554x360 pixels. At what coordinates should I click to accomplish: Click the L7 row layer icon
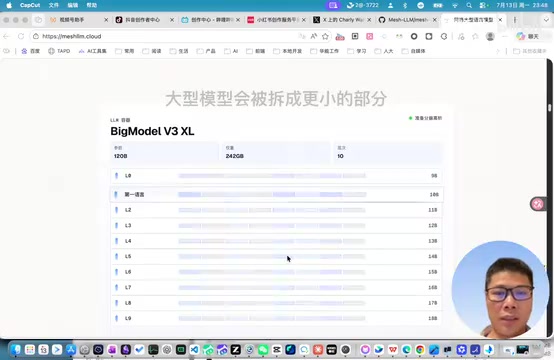pyautogui.click(x=117, y=287)
